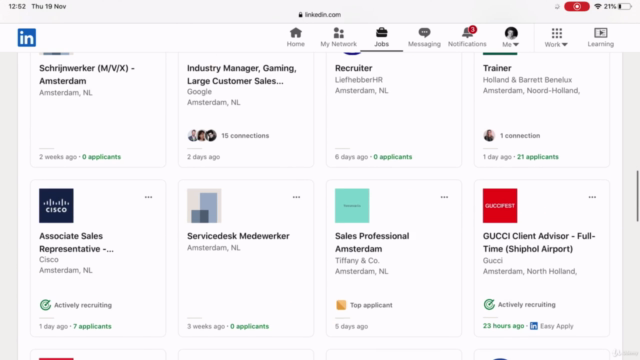The height and width of the screenshot is (360, 640).
Task: Click the red screen recording indicator
Action: pos(577,7)
